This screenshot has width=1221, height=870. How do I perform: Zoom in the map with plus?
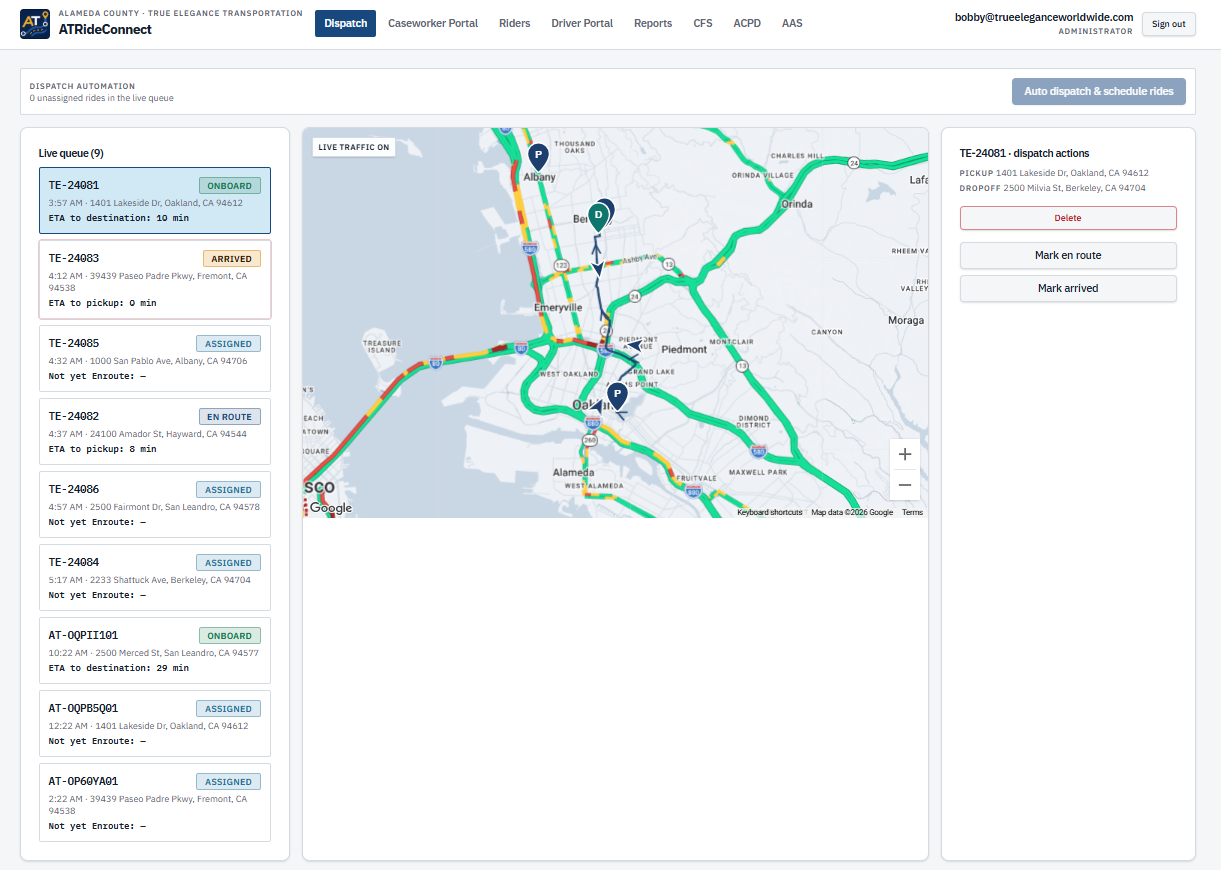pyautogui.click(x=905, y=454)
